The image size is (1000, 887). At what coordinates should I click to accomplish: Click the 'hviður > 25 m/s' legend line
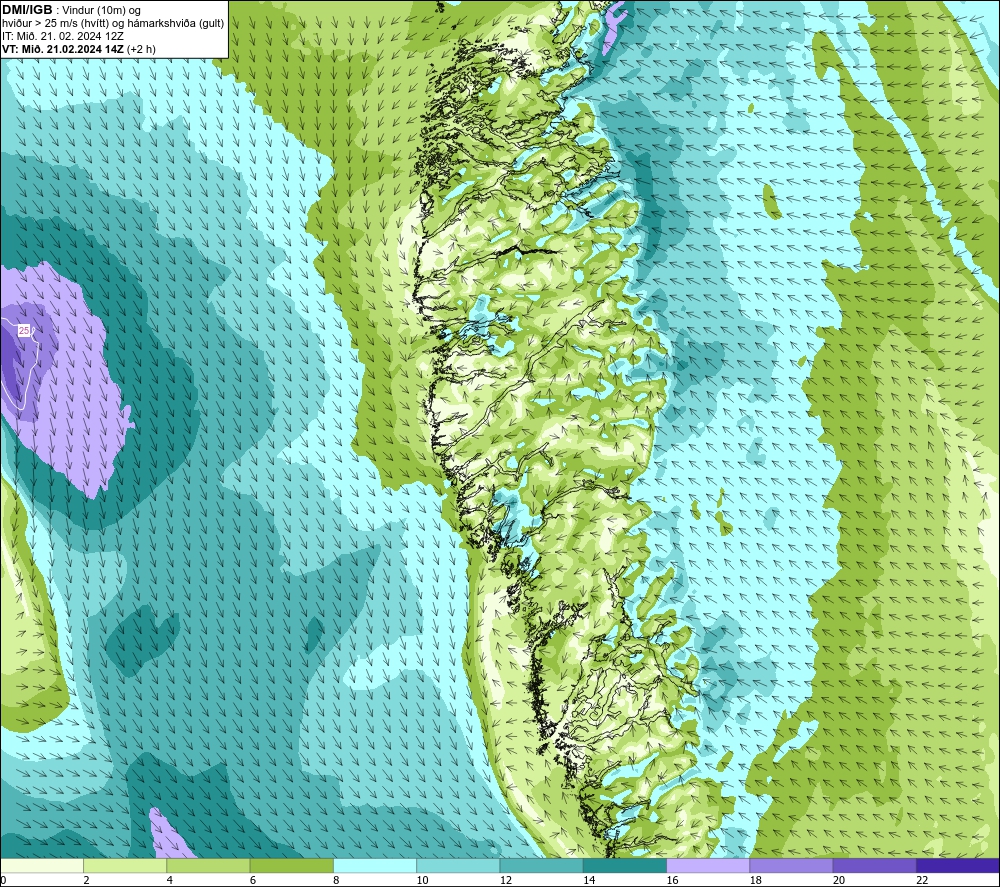click(x=114, y=24)
